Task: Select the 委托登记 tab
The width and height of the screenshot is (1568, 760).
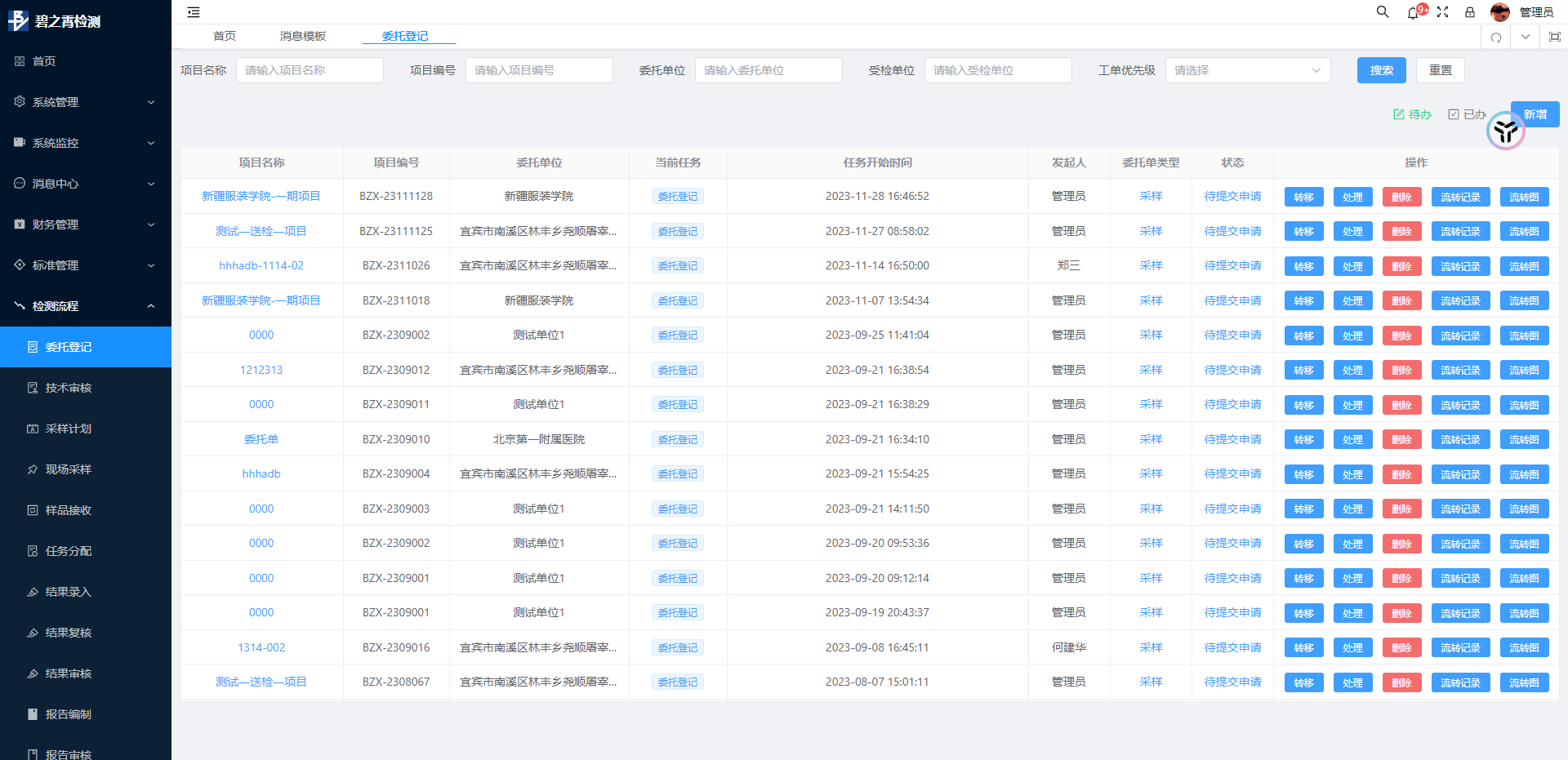Action: point(405,36)
